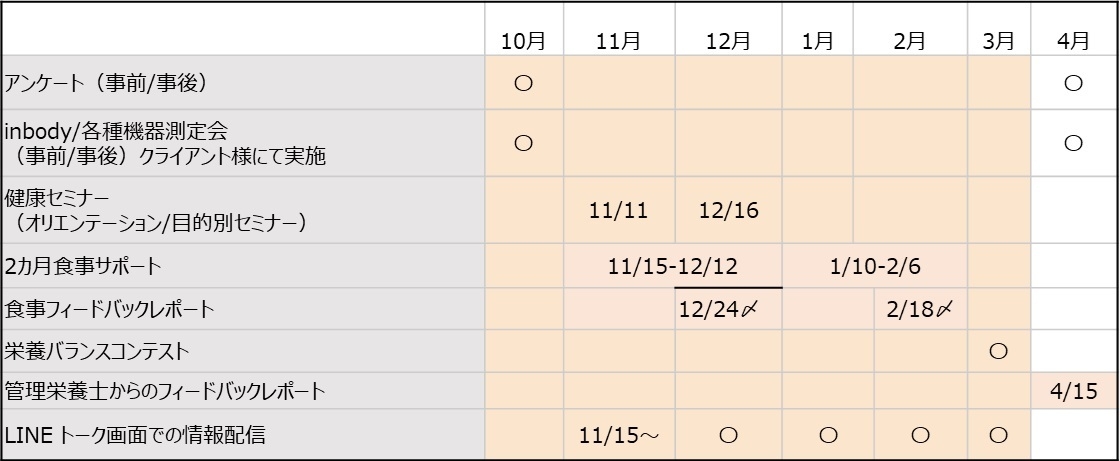Click the 栄養バランスコンテスト row label
Image resolution: width=1120 pixels, height=461 pixels.
97,351
